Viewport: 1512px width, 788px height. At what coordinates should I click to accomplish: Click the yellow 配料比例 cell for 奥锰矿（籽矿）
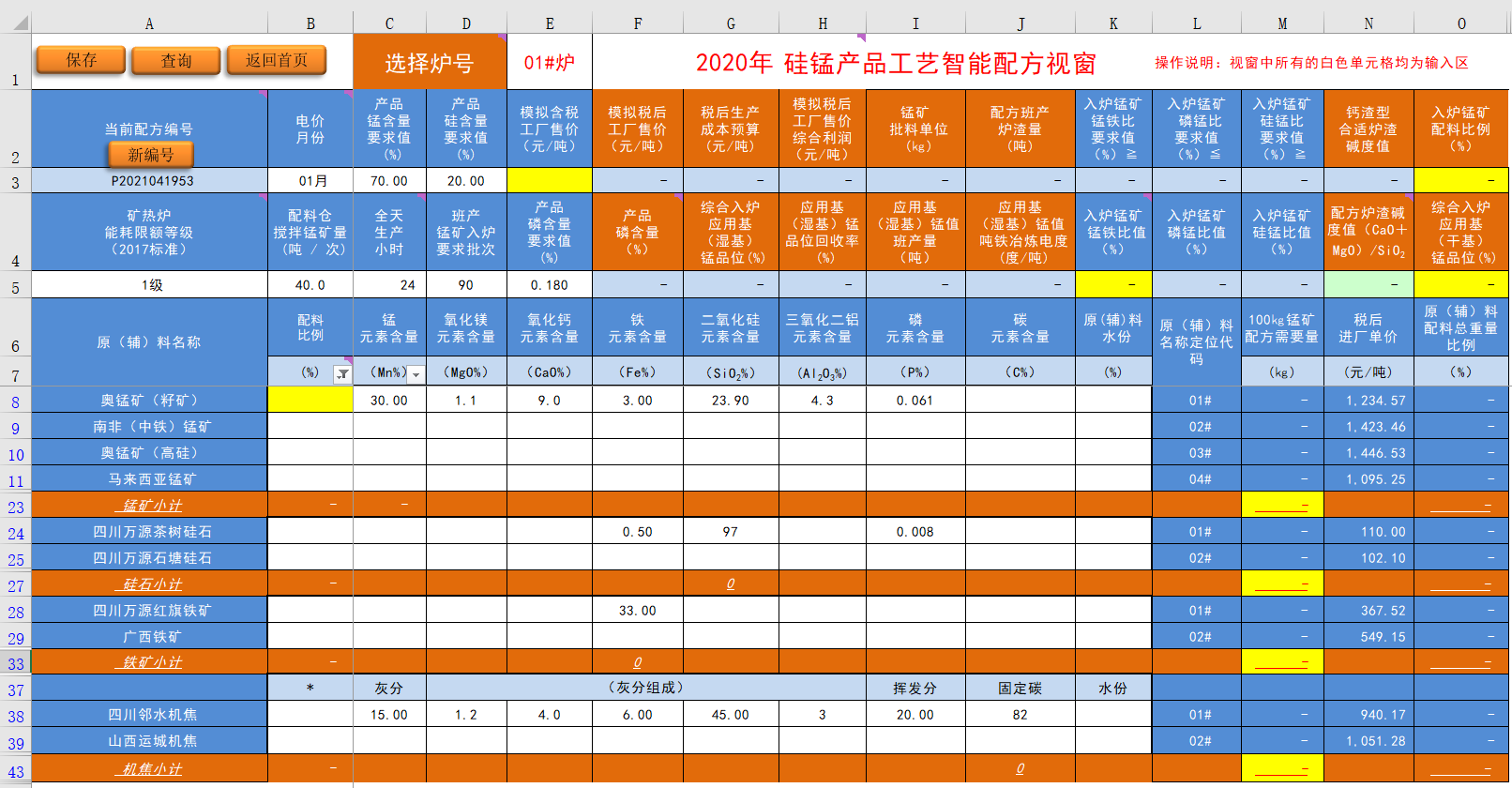[x=310, y=401]
